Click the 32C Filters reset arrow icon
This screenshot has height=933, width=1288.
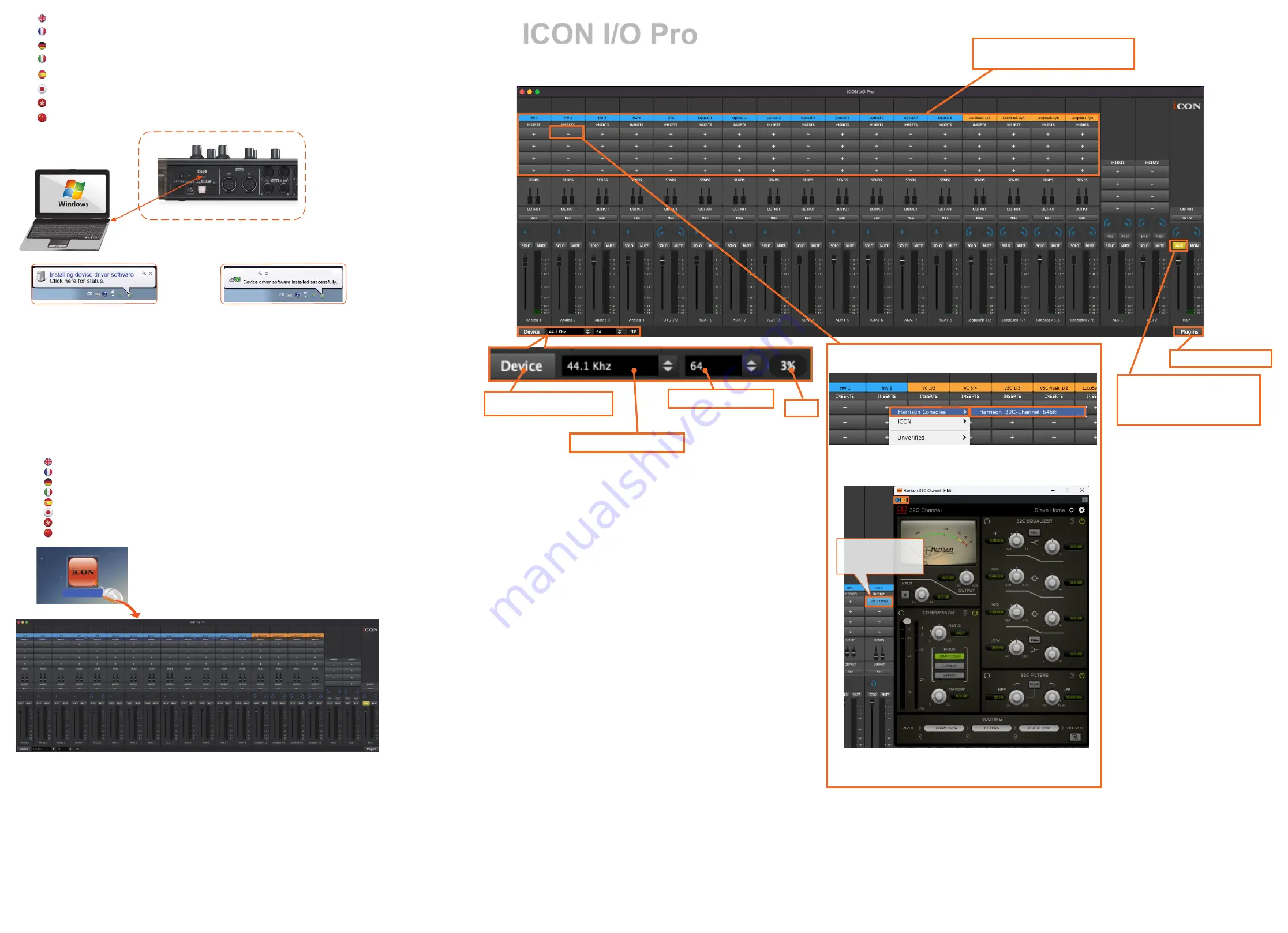[x=987, y=675]
